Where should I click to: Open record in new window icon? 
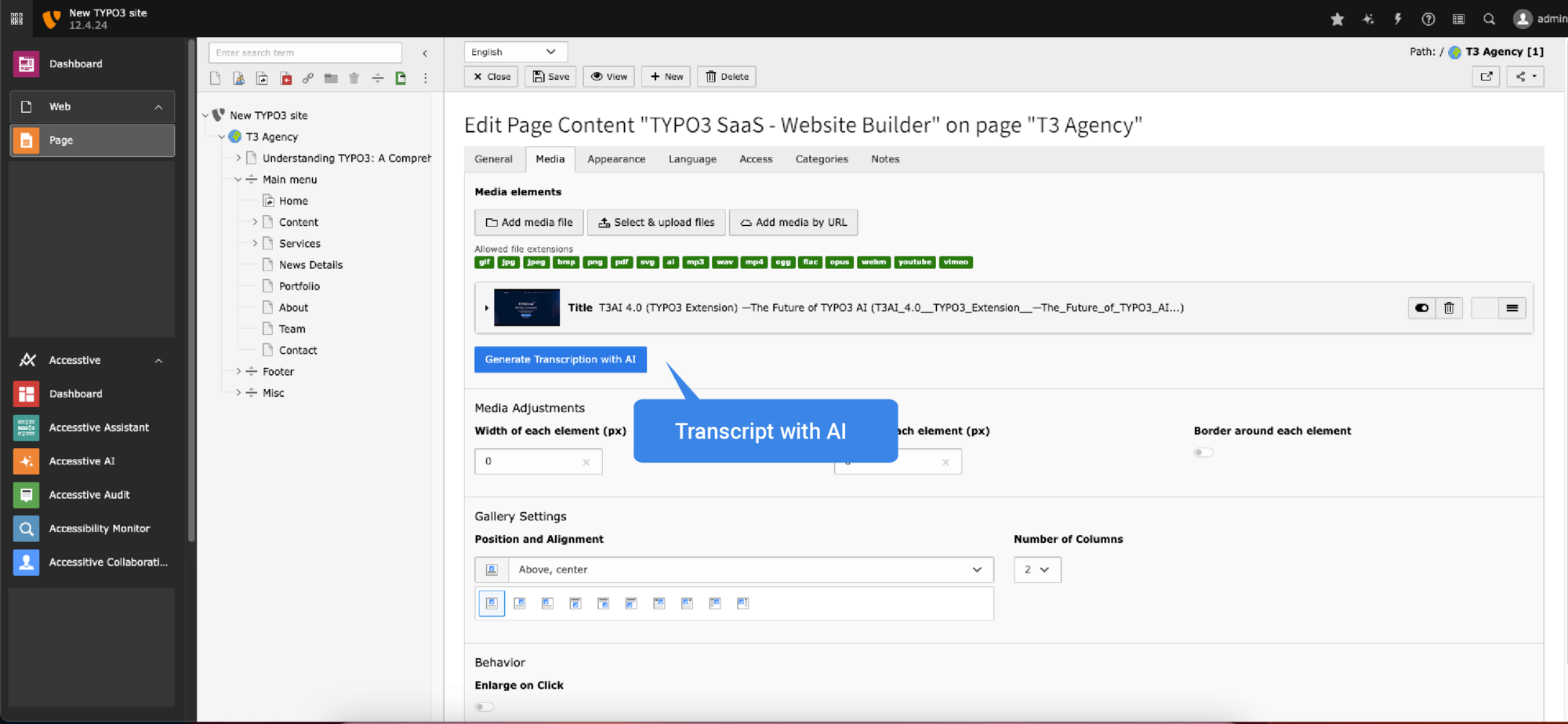(x=1486, y=76)
